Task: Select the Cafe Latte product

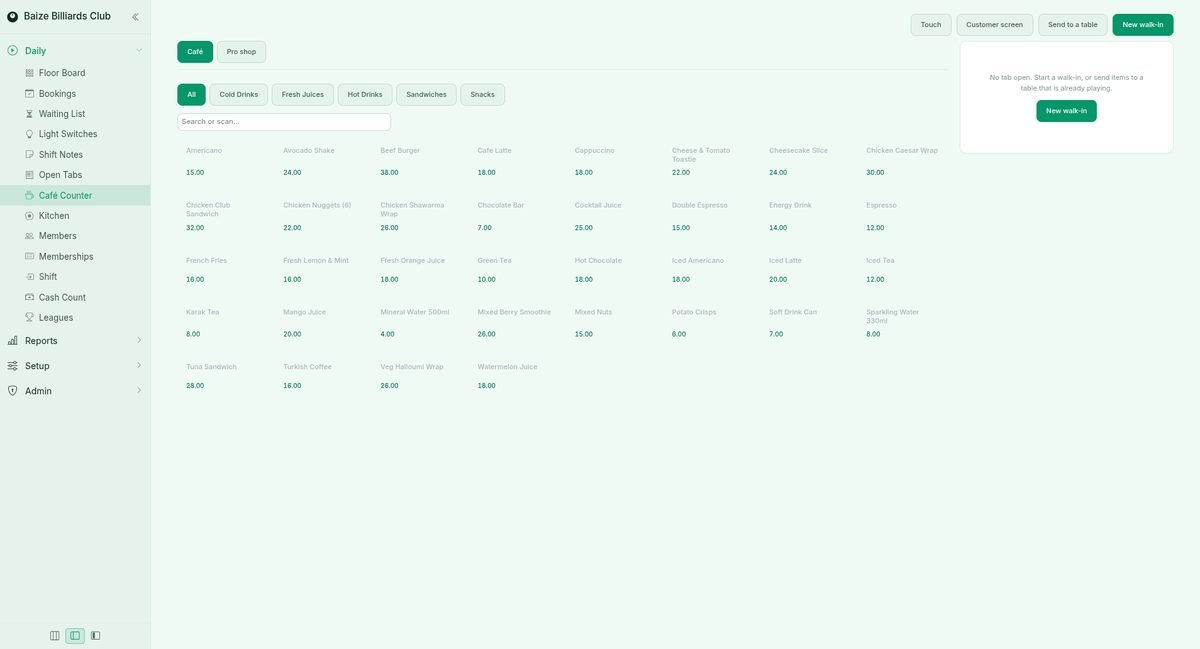Action: (x=517, y=161)
